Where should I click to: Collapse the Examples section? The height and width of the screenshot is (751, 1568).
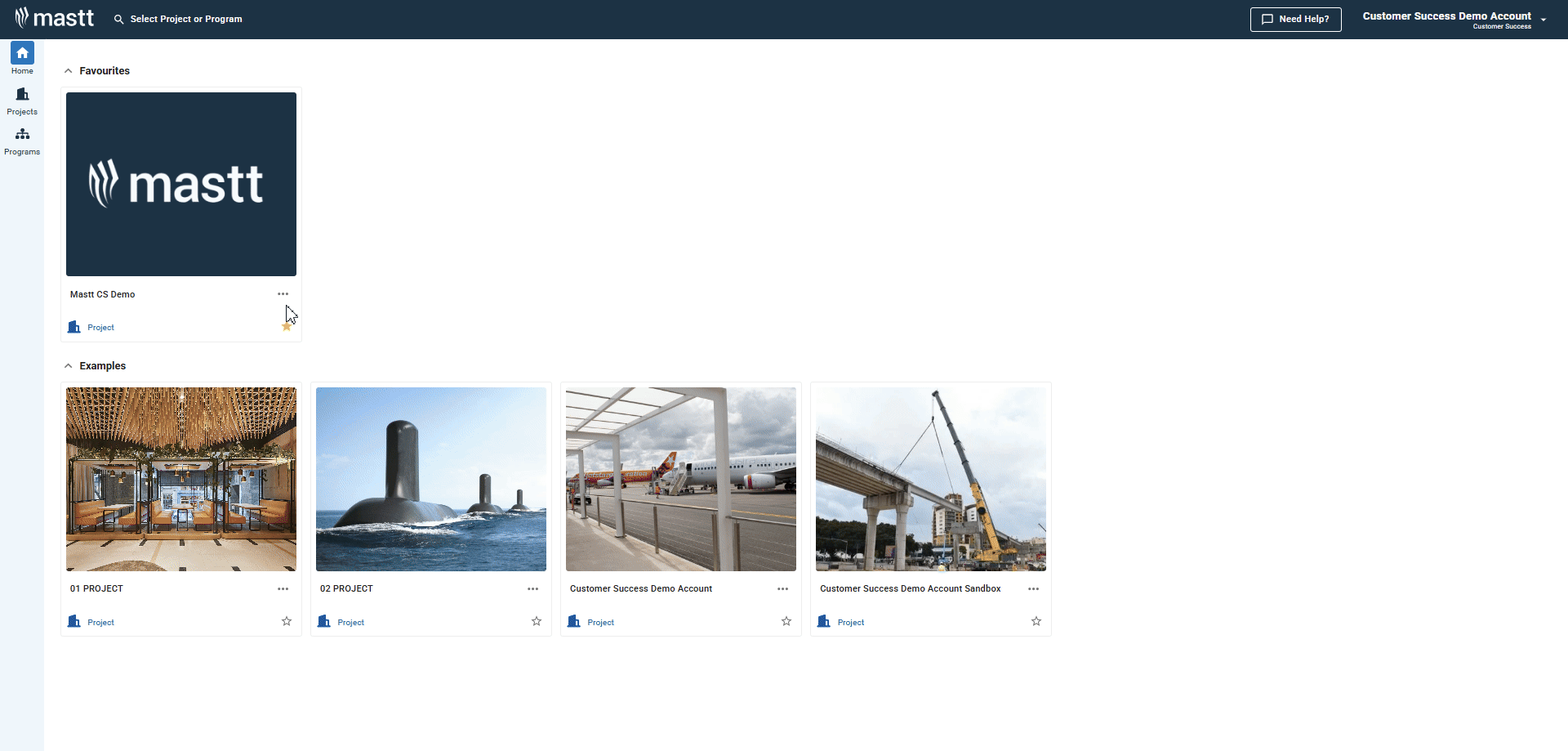coord(69,366)
